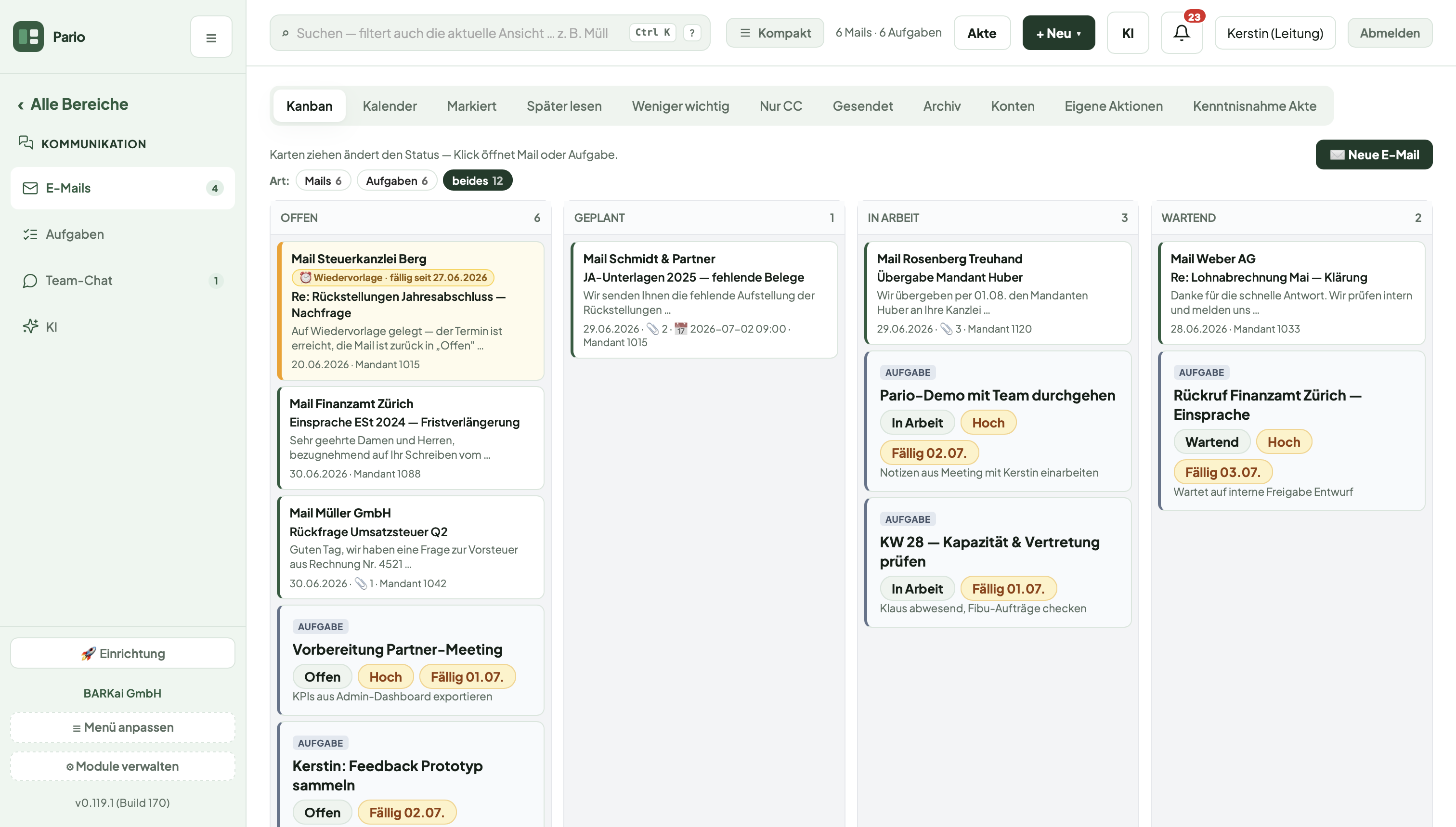The height and width of the screenshot is (827, 1456).
Task: Click paperclip icon on Schmidt & Partner mail
Action: [x=653, y=329]
